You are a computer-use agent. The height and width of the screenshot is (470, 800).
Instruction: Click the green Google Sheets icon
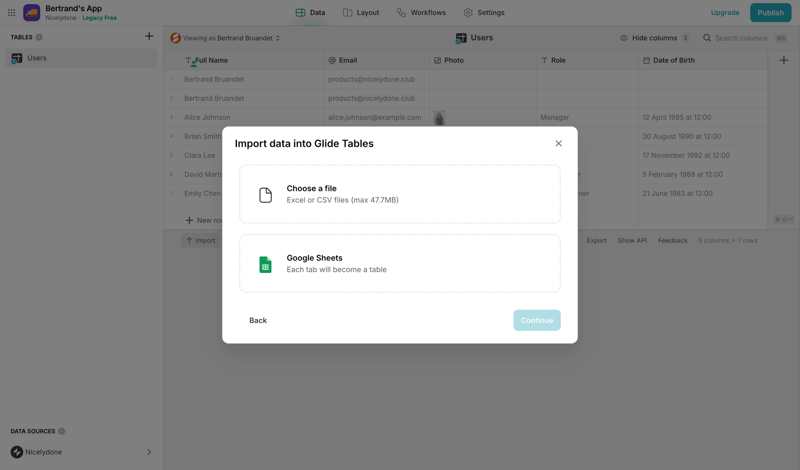tap(265, 264)
